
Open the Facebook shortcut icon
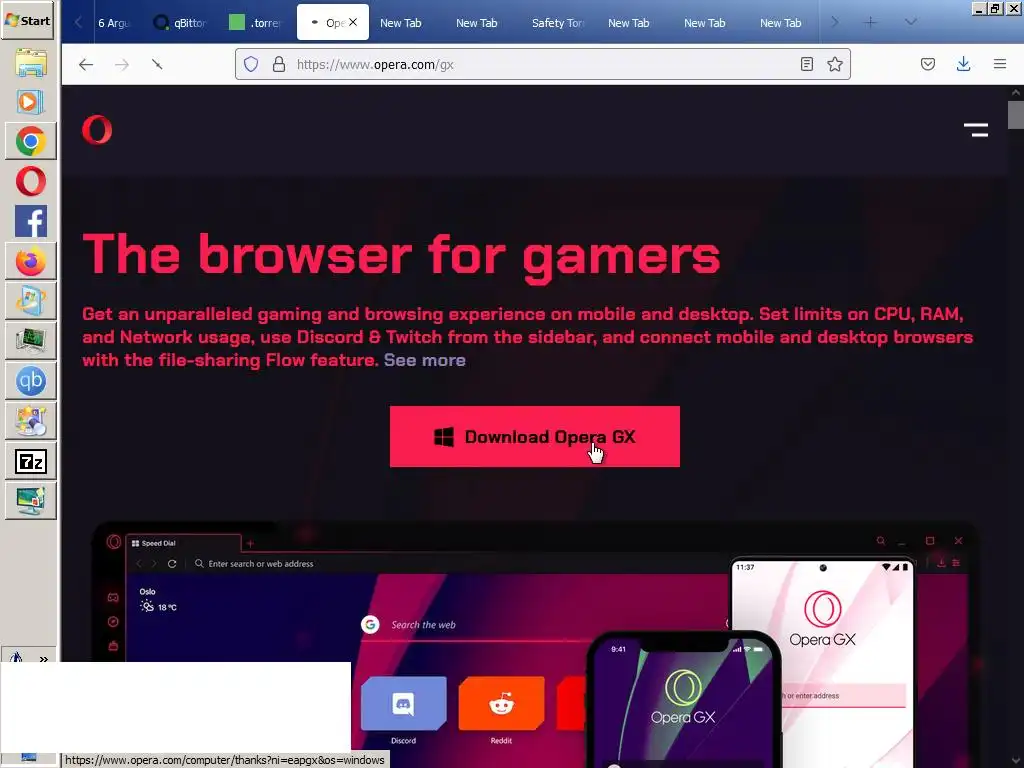pos(31,221)
